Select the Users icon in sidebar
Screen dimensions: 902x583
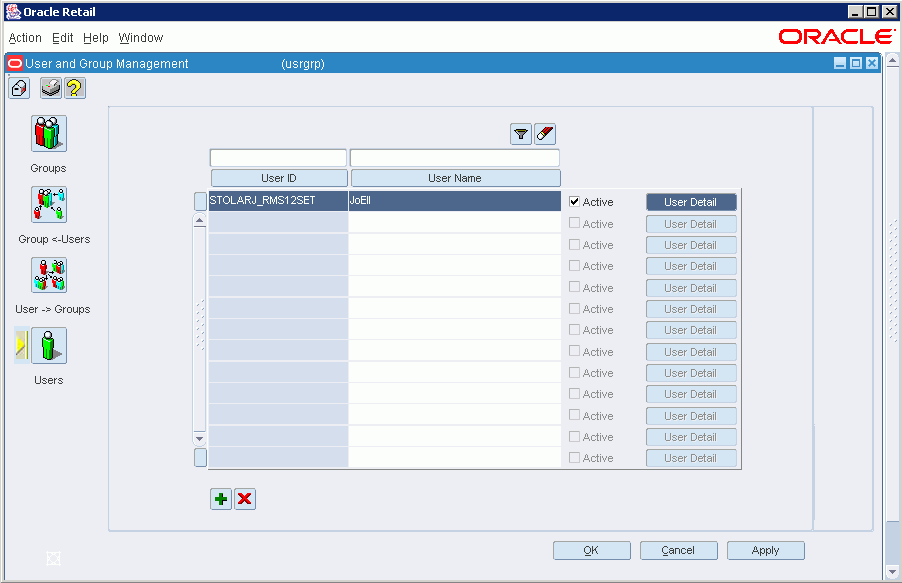49,345
